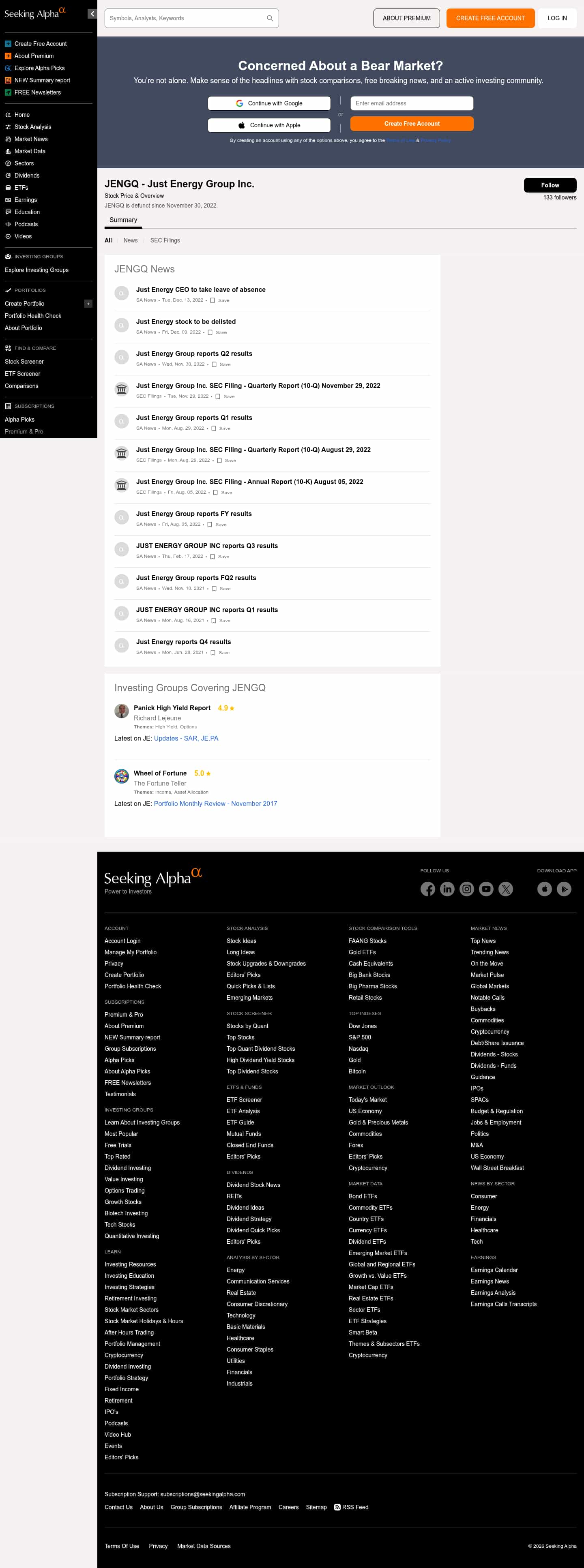Image resolution: width=584 pixels, height=1568 pixels.
Task: Click the search magnifier icon
Action: [x=270, y=18]
